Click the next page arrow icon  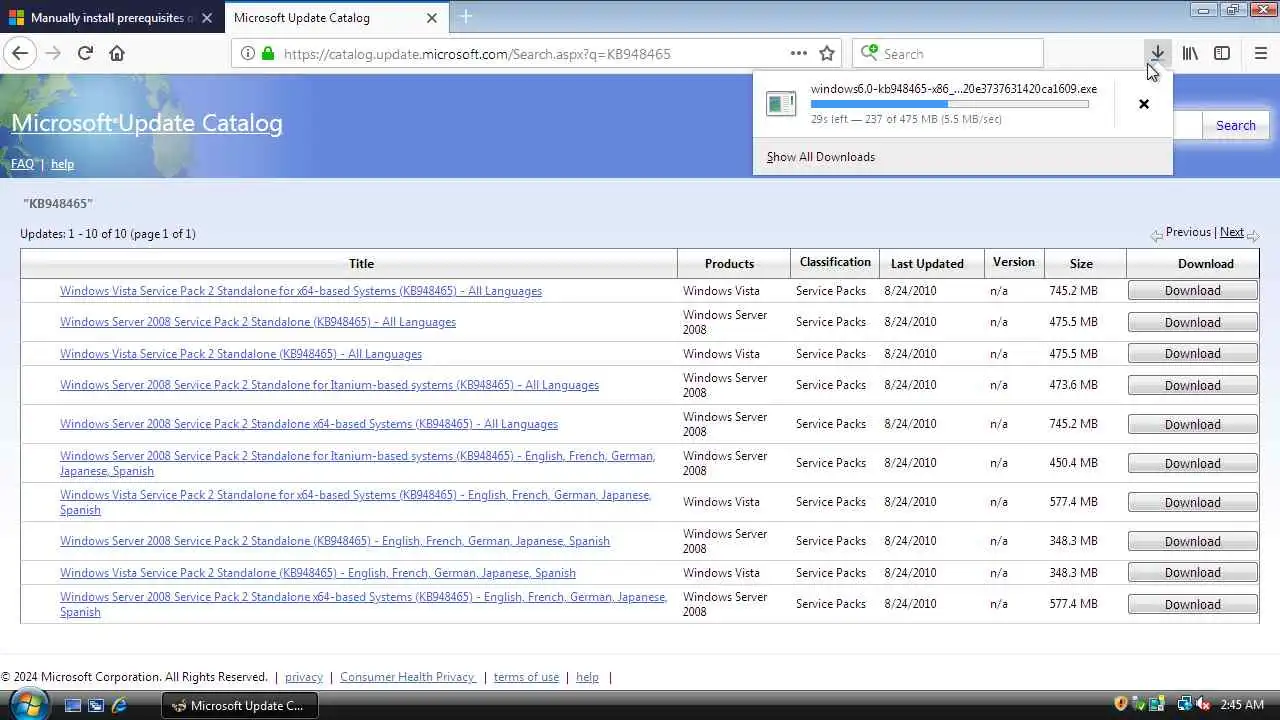point(1253,236)
